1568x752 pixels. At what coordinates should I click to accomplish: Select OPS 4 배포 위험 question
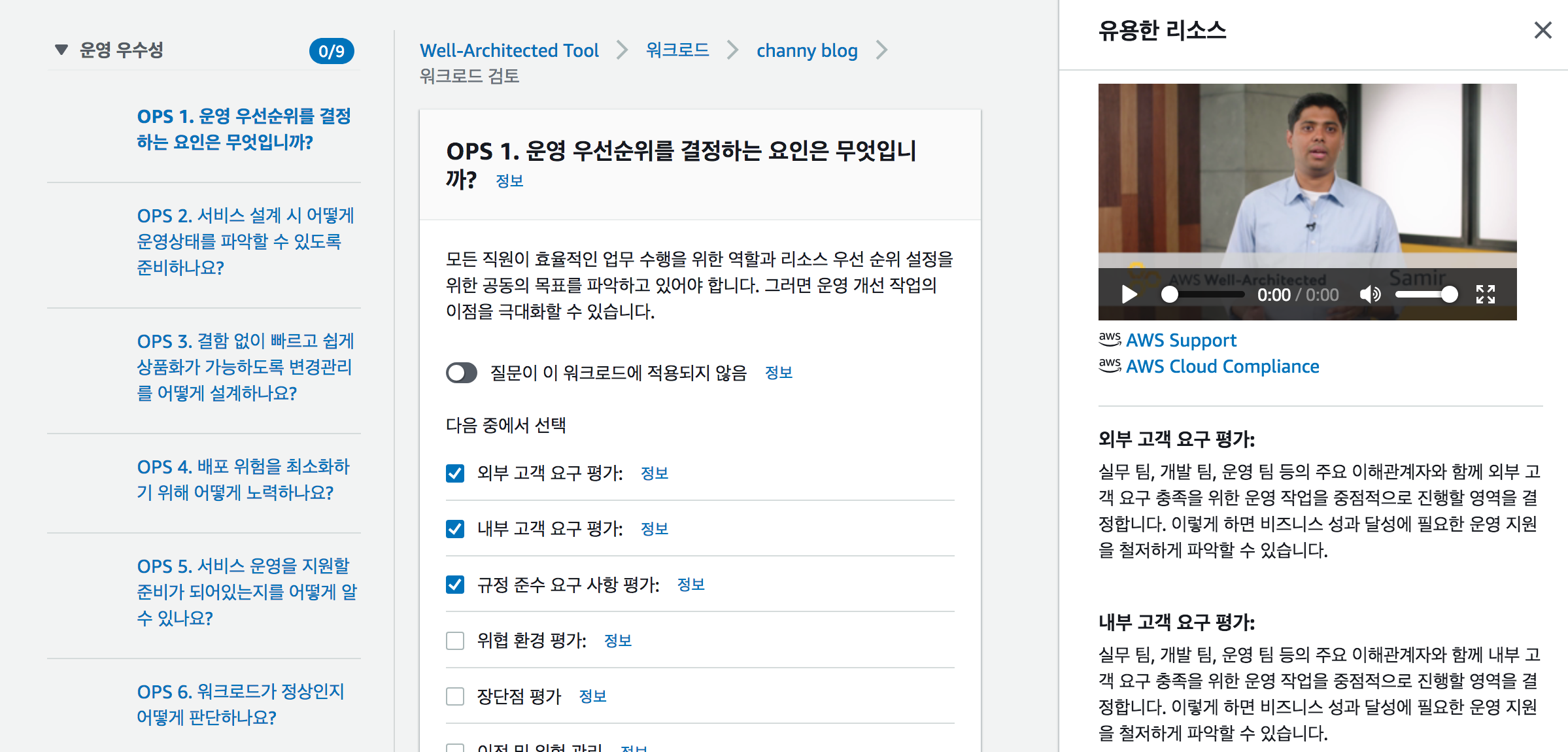point(243,479)
